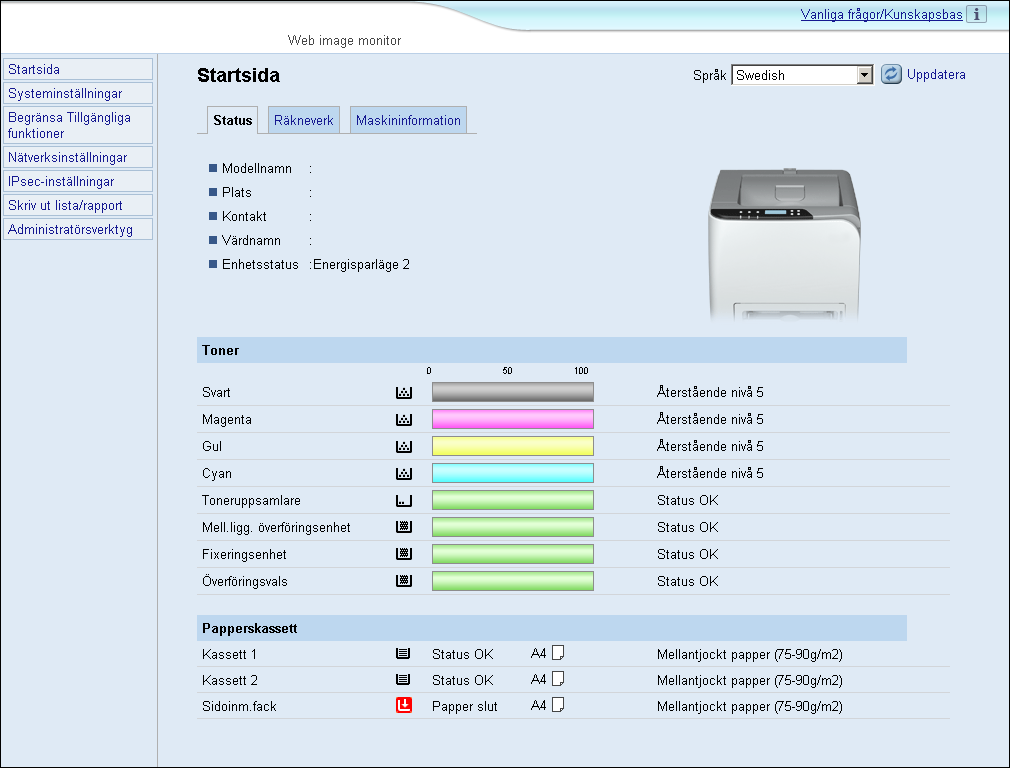Click the Gul toner cartridge icon

[404, 446]
